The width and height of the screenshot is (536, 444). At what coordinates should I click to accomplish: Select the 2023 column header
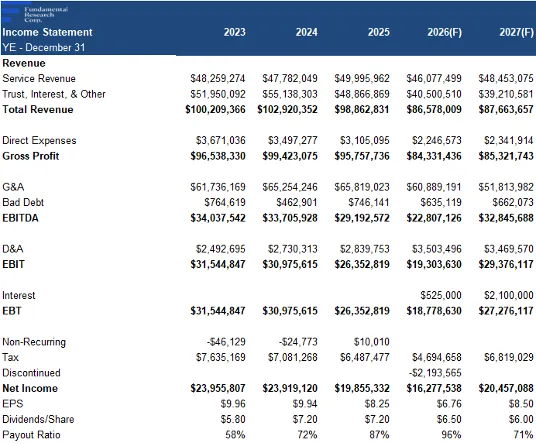coord(234,32)
